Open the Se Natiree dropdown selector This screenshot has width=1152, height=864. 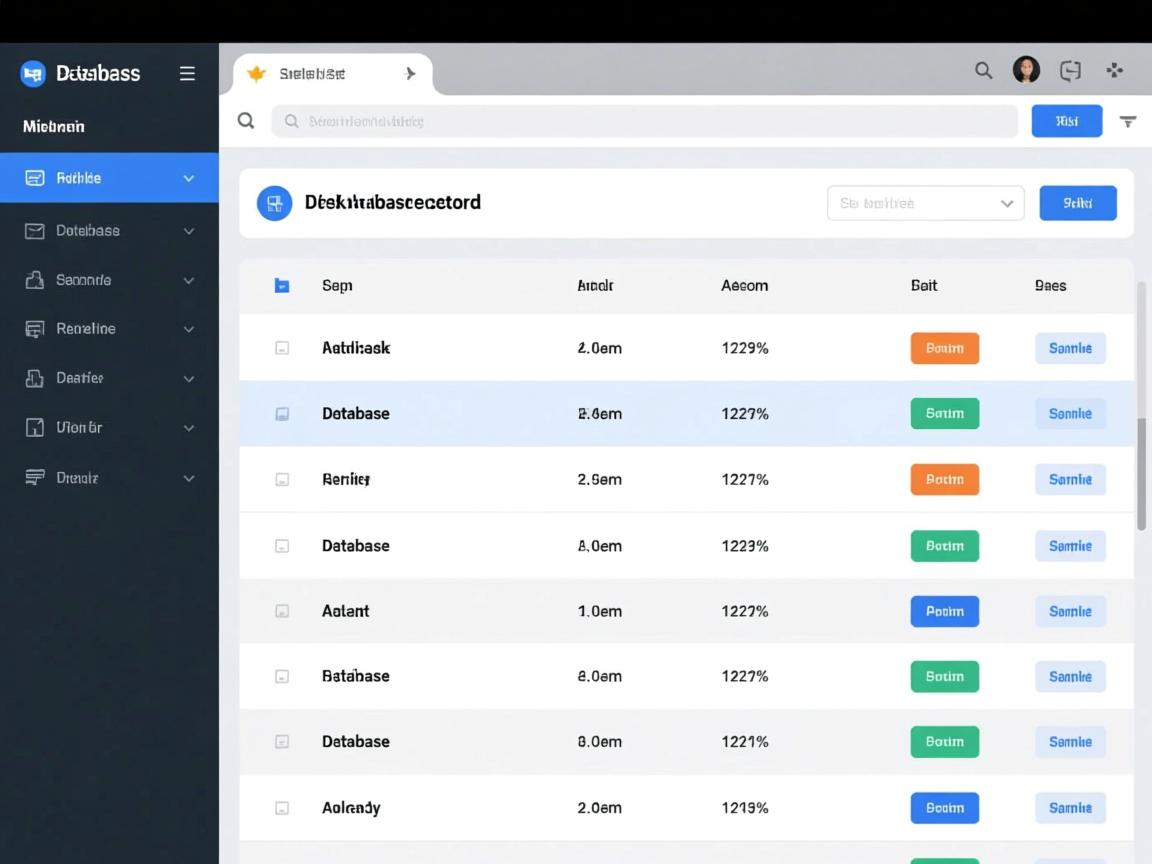(x=925, y=203)
